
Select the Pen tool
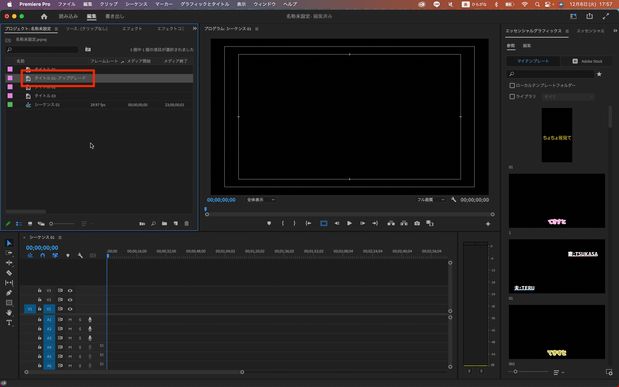click(x=9, y=293)
